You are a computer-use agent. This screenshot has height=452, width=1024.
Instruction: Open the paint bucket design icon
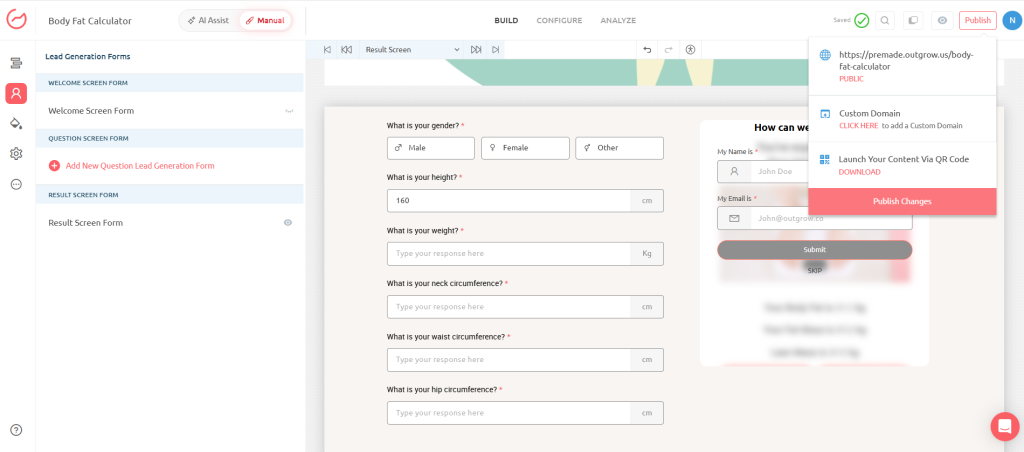pos(16,123)
